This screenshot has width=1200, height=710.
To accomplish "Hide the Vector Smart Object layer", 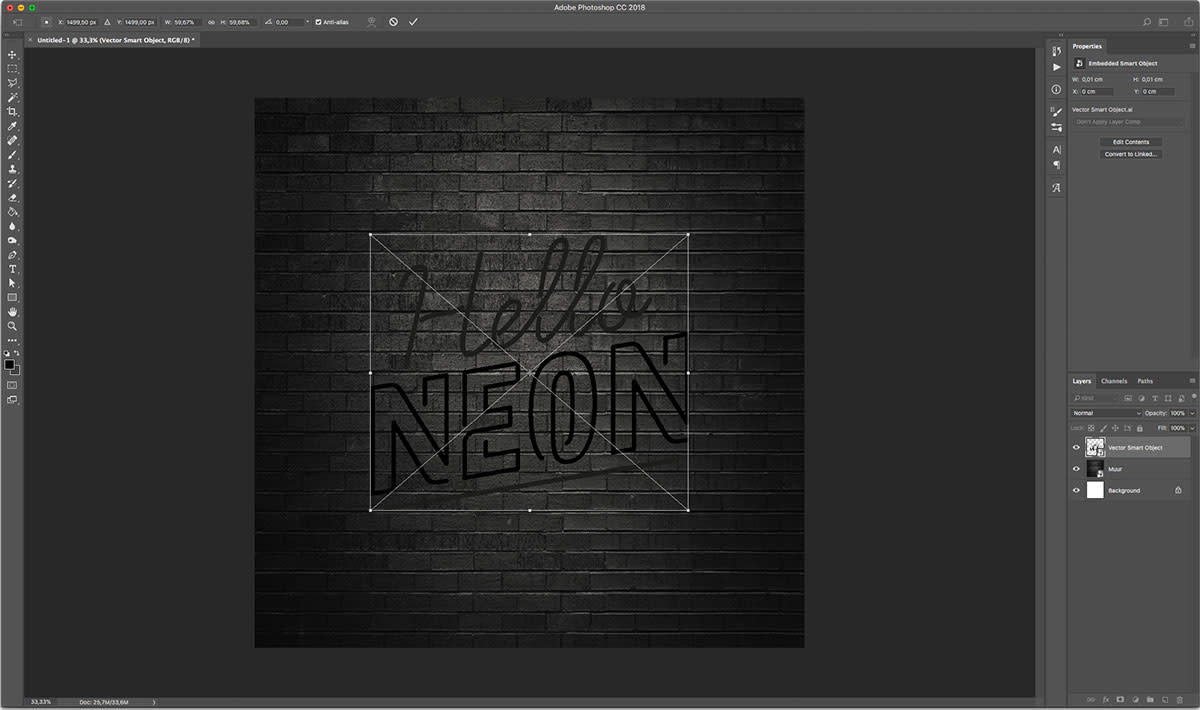I will click(x=1076, y=448).
